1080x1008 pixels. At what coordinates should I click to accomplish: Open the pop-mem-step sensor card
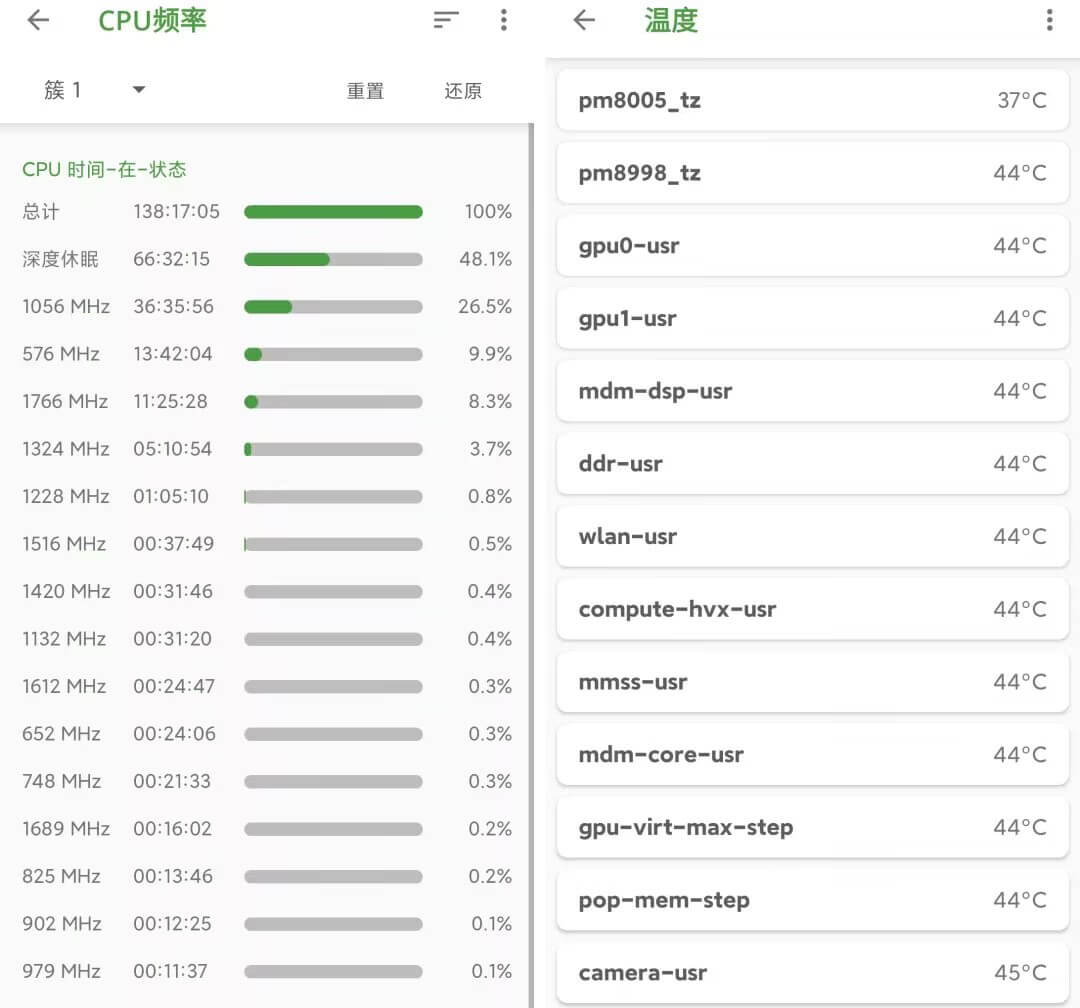point(812,900)
